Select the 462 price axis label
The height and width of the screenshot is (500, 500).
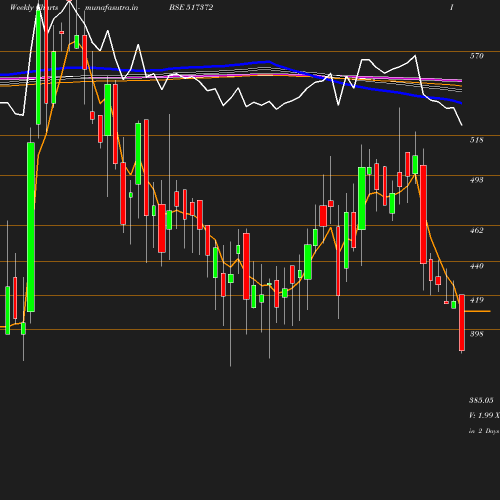pyautogui.click(x=476, y=230)
